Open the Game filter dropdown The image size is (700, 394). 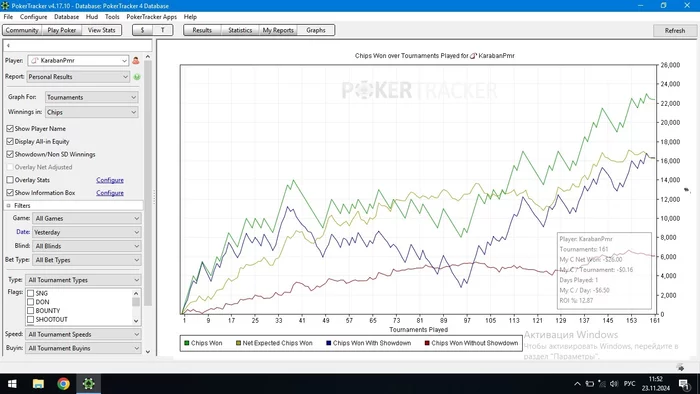(87, 218)
